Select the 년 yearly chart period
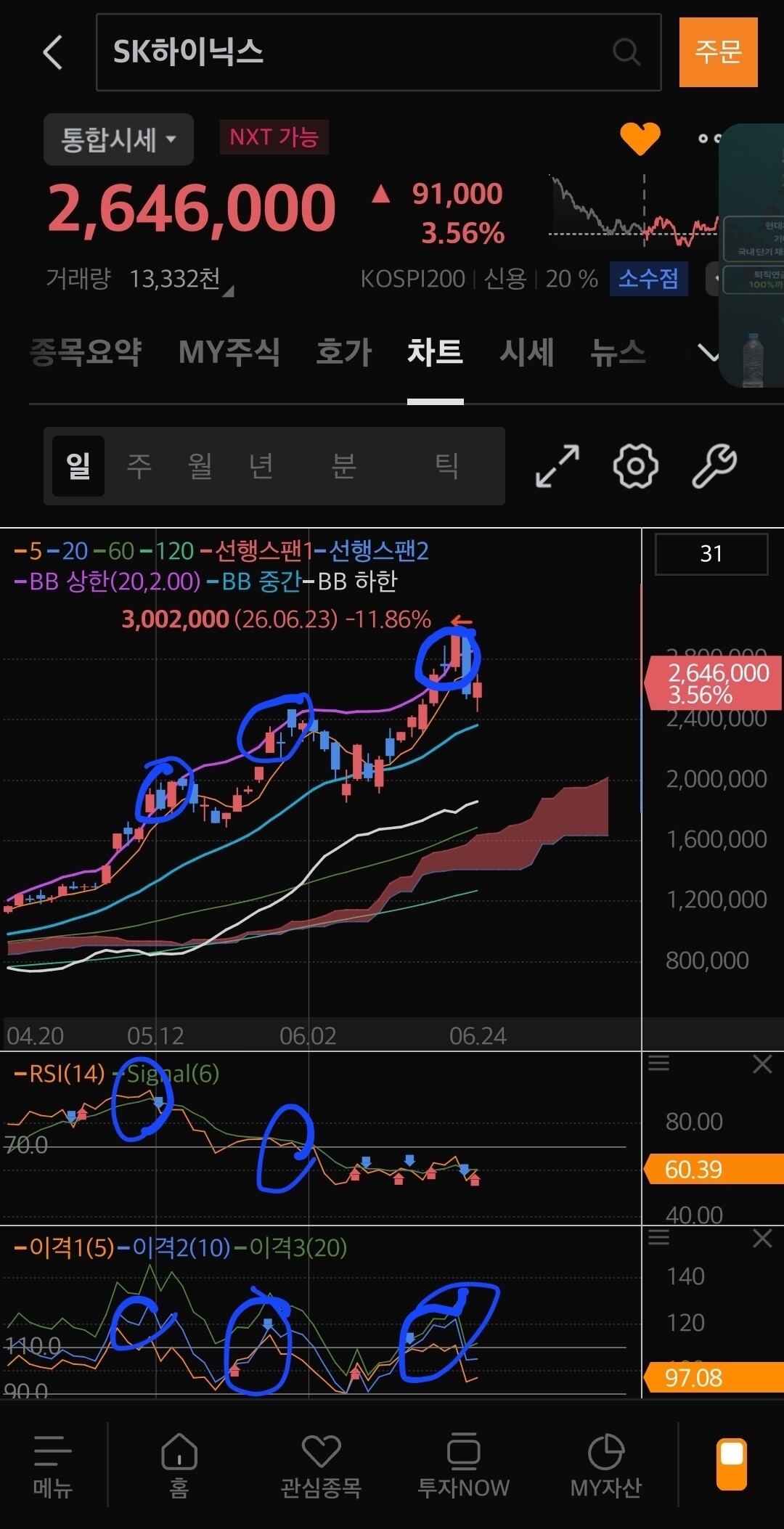 (261, 466)
